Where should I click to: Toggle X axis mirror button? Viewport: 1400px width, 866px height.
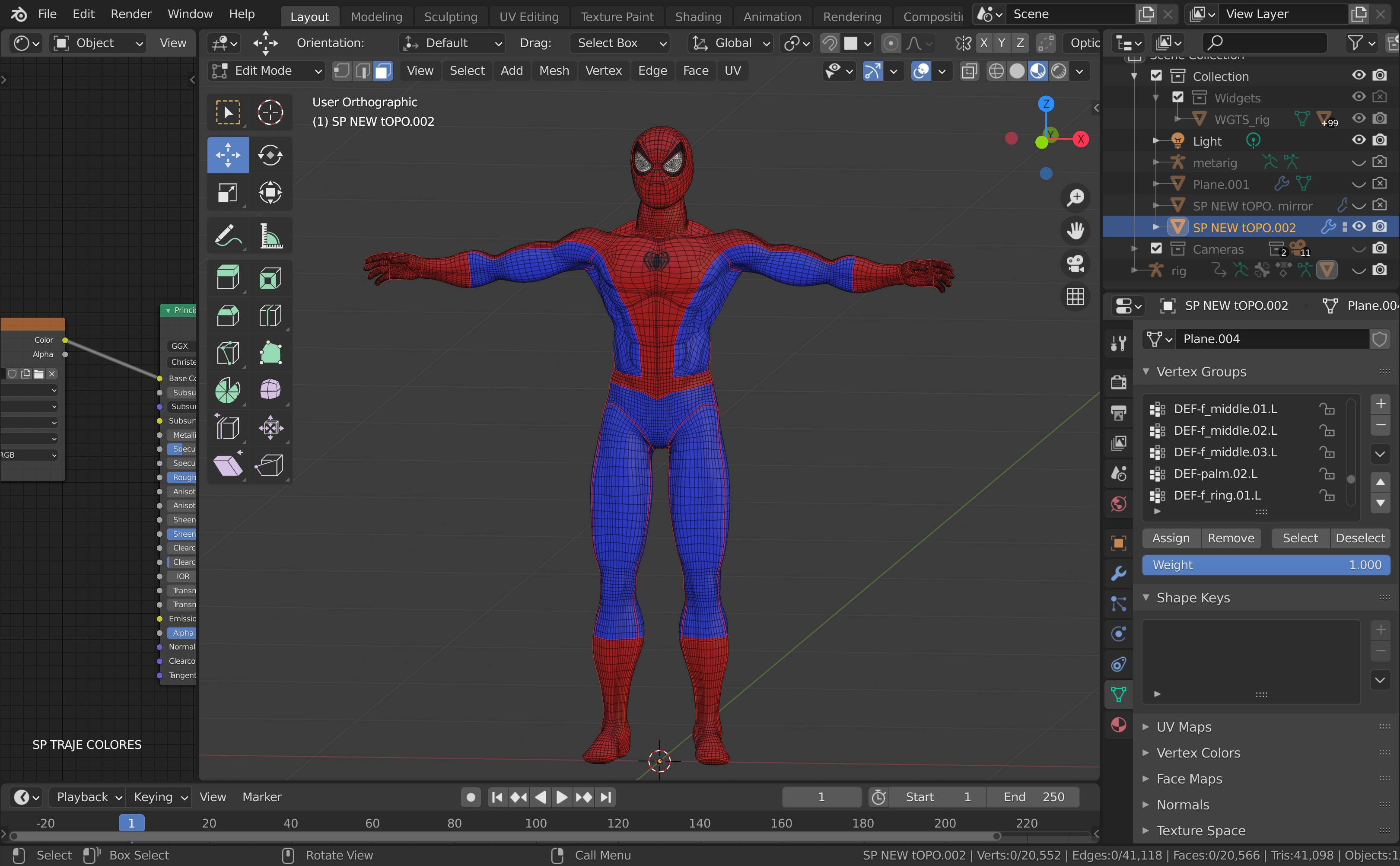point(984,43)
